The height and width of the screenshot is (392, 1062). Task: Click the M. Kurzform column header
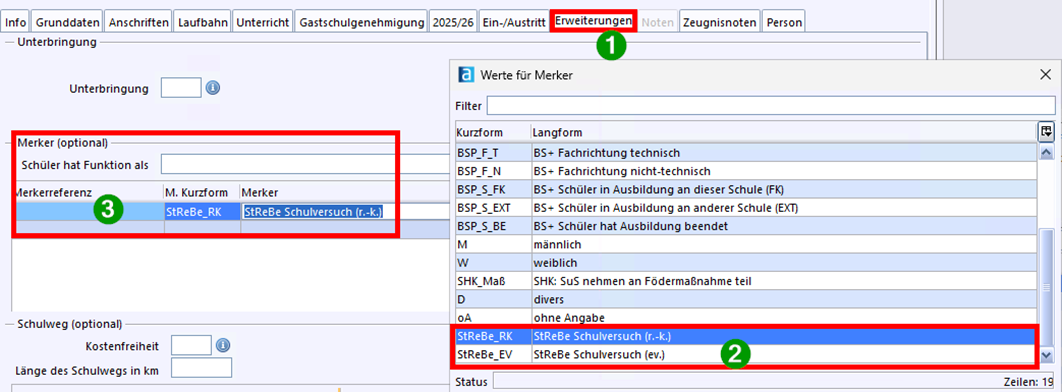point(202,192)
